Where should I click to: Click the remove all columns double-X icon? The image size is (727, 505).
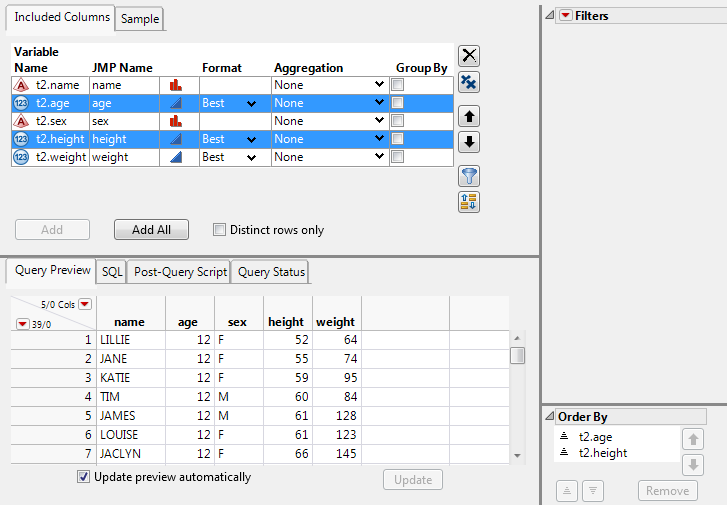point(468,82)
